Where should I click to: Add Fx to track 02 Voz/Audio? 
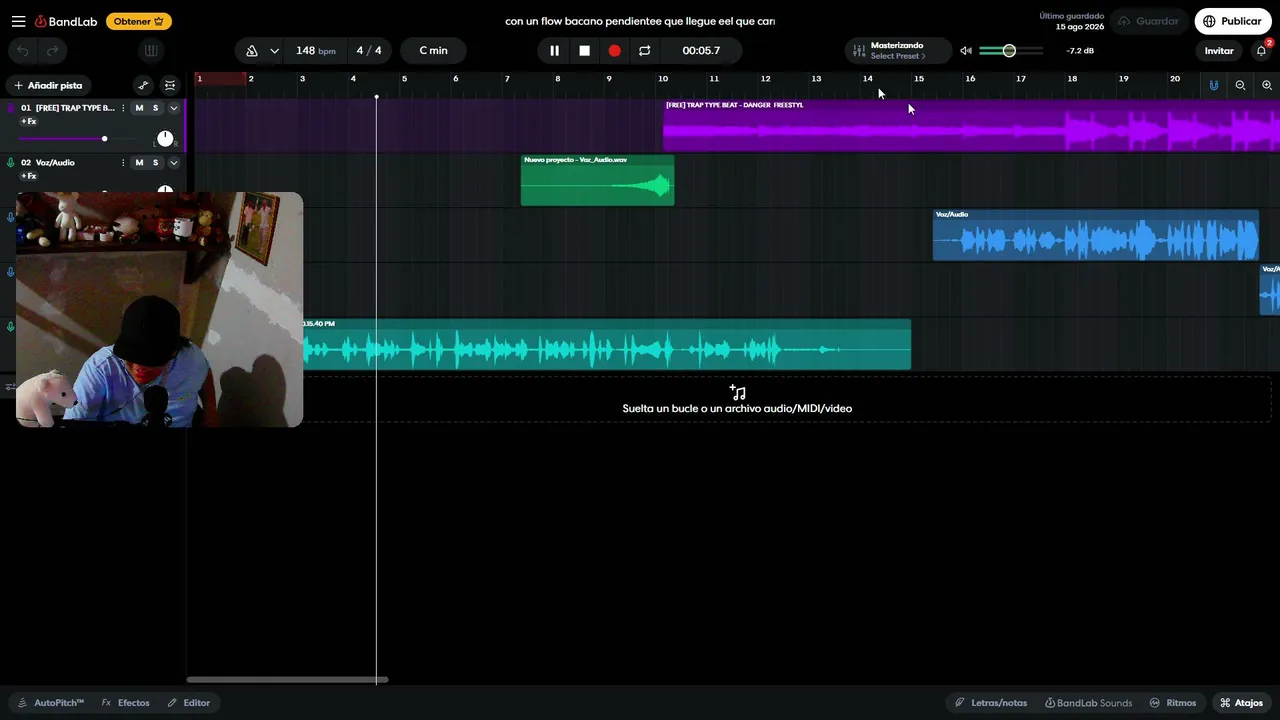[28, 177]
